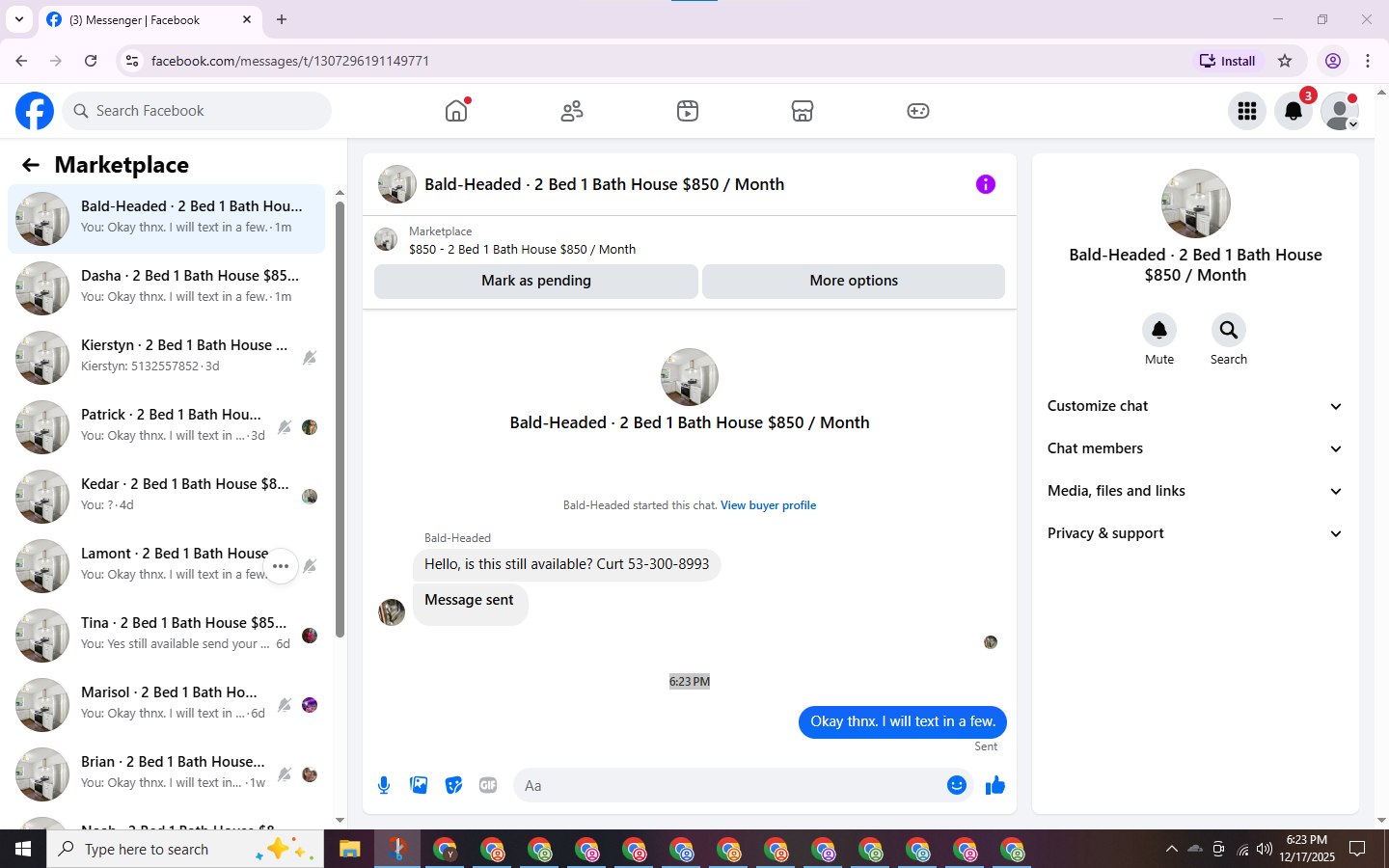This screenshot has height=868, width=1389.
Task: Record a voice clip with microphone icon
Action: [384, 785]
